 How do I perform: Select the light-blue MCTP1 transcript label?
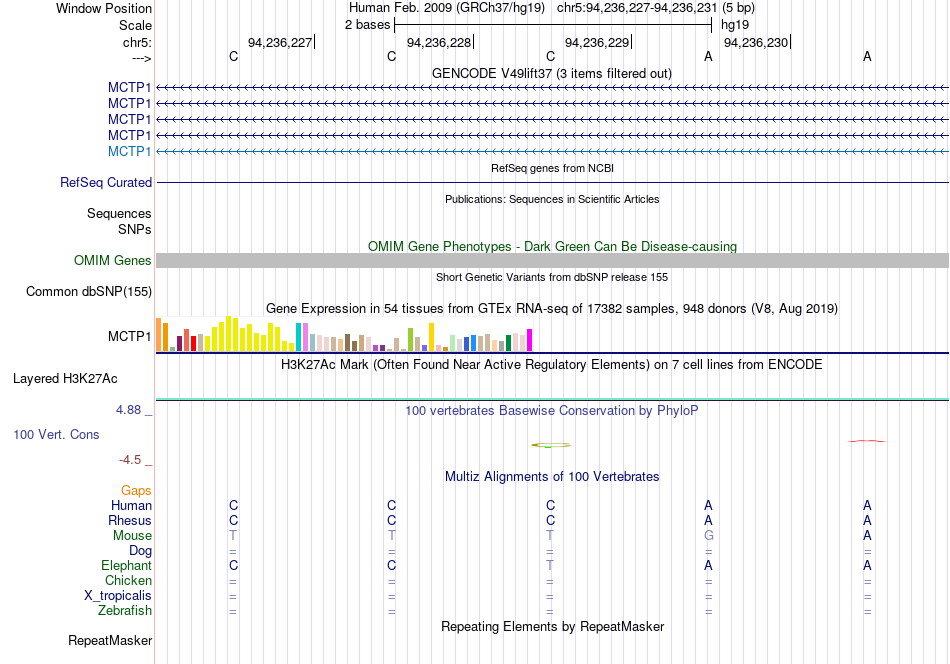(x=129, y=151)
